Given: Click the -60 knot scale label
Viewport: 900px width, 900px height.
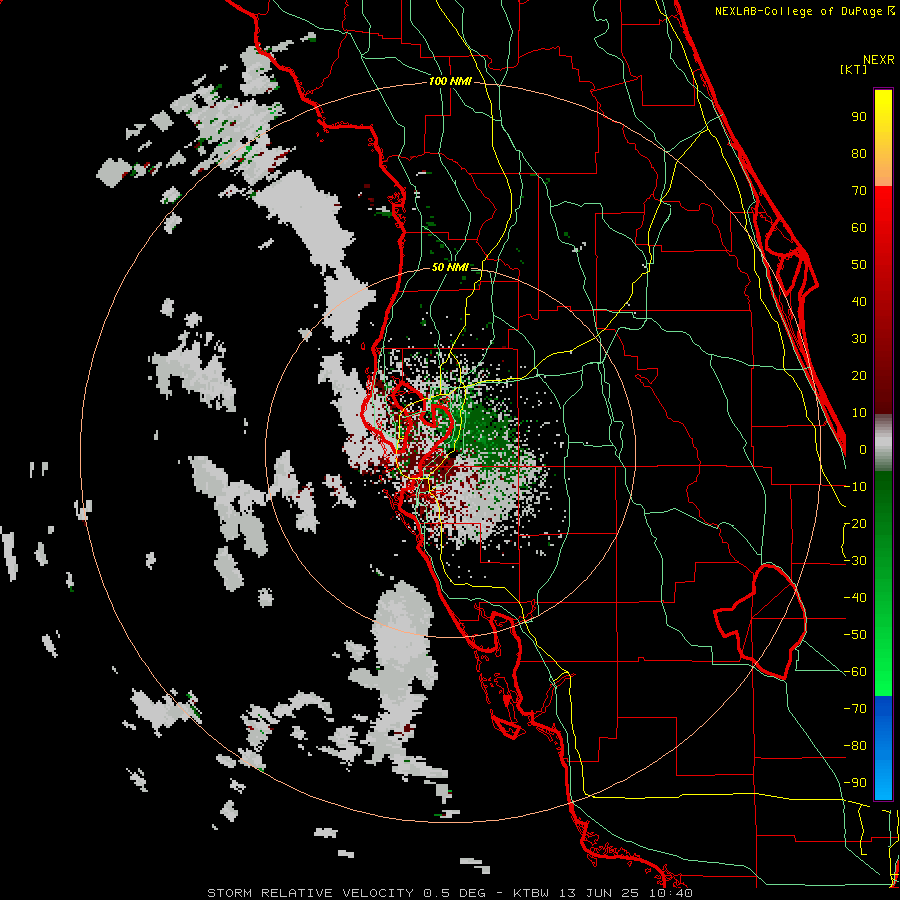Looking at the screenshot, I should pyautogui.click(x=855, y=672).
